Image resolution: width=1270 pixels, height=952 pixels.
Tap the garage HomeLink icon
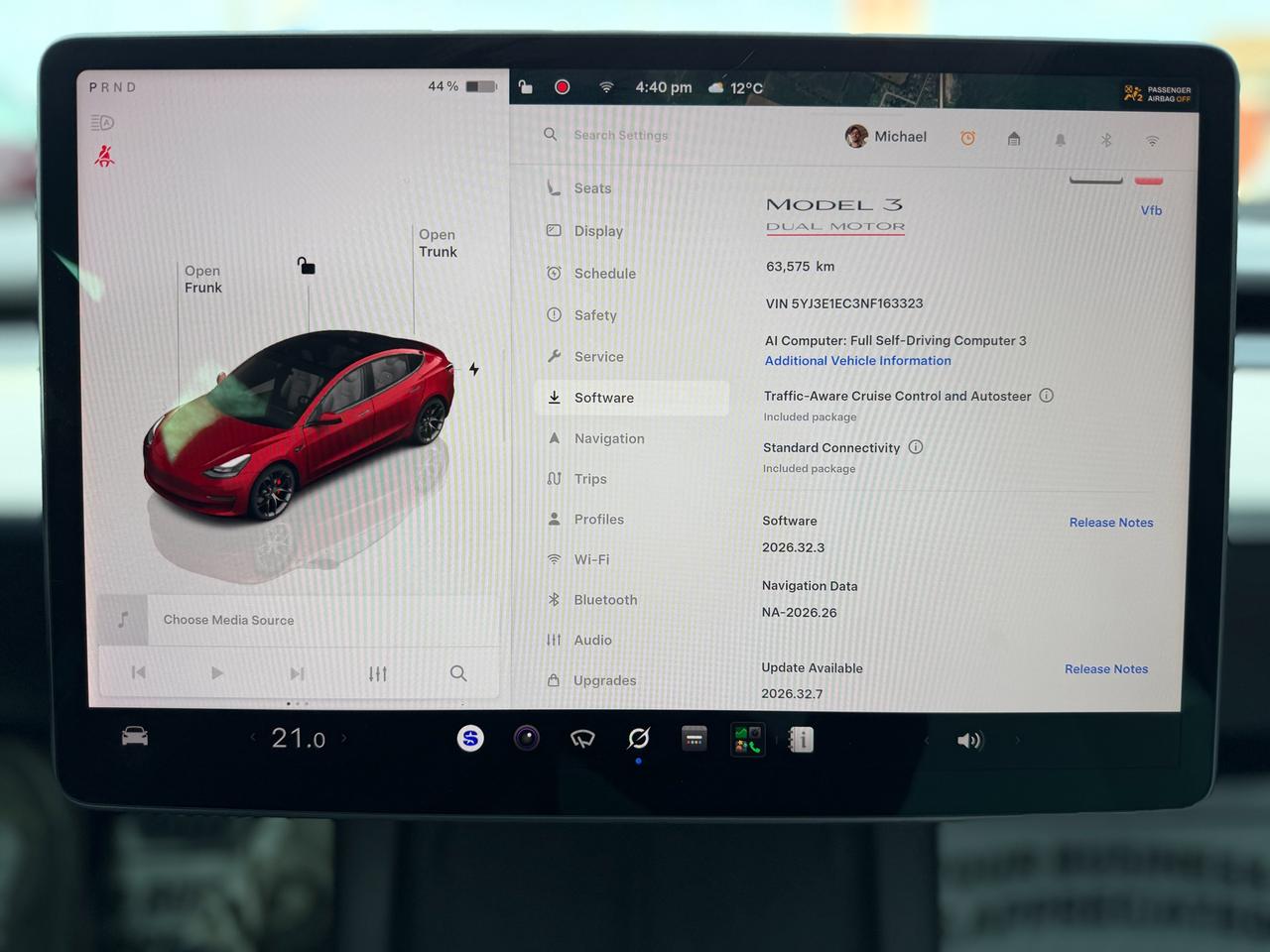1014,139
